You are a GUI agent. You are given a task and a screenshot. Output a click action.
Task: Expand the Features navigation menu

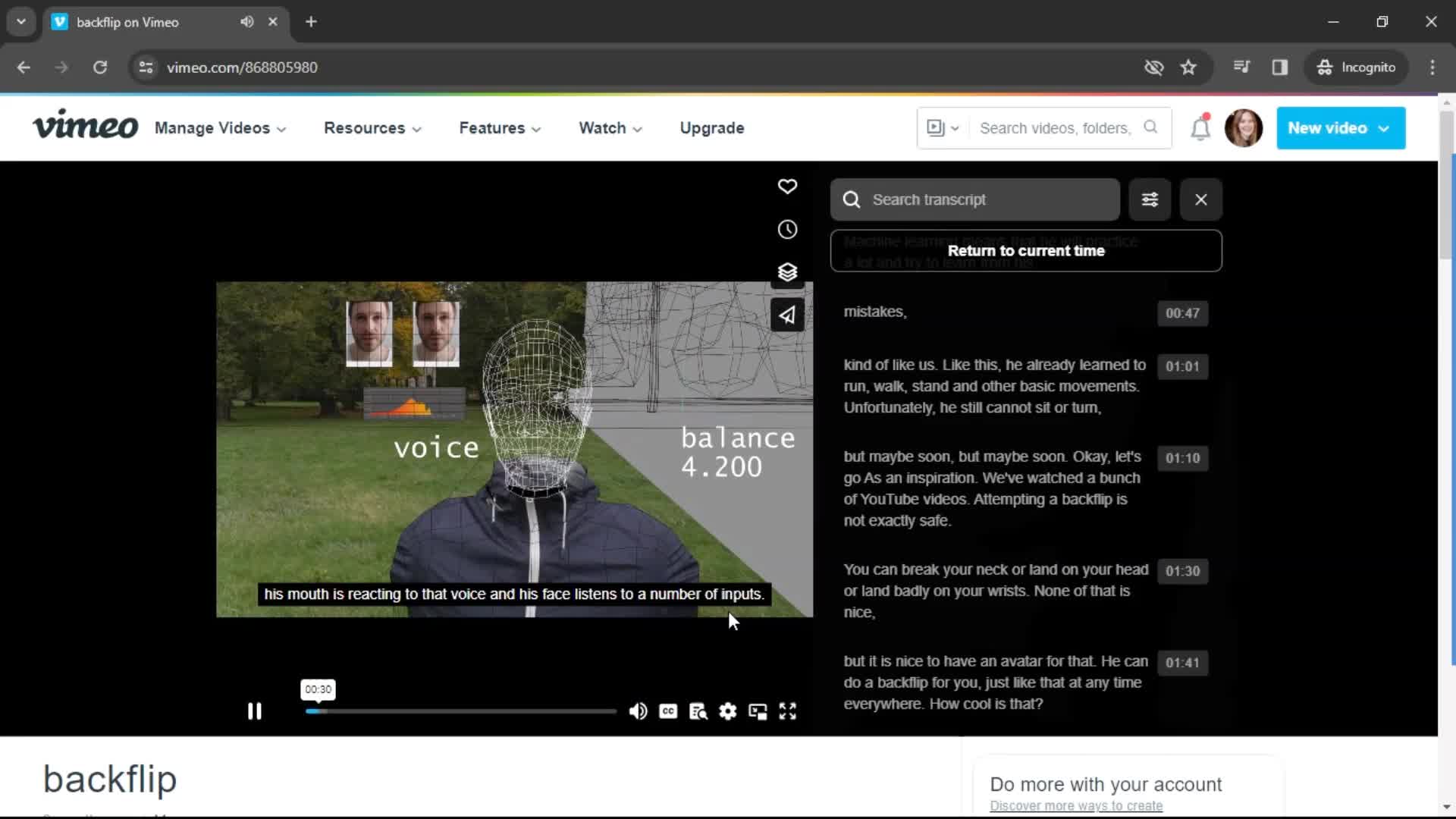pyautogui.click(x=500, y=128)
